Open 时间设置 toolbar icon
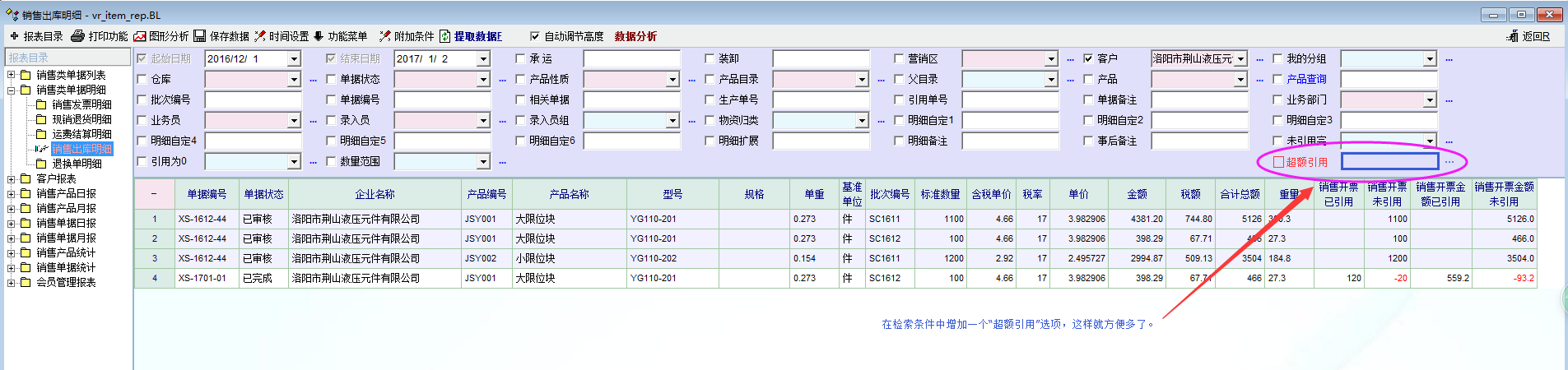The height and width of the screenshot is (370, 1568). click(260, 36)
